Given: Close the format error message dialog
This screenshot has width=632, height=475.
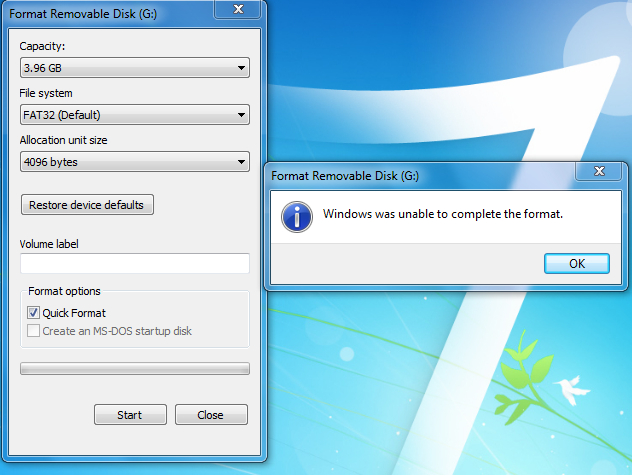Looking at the screenshot, I should coord(599,171).
